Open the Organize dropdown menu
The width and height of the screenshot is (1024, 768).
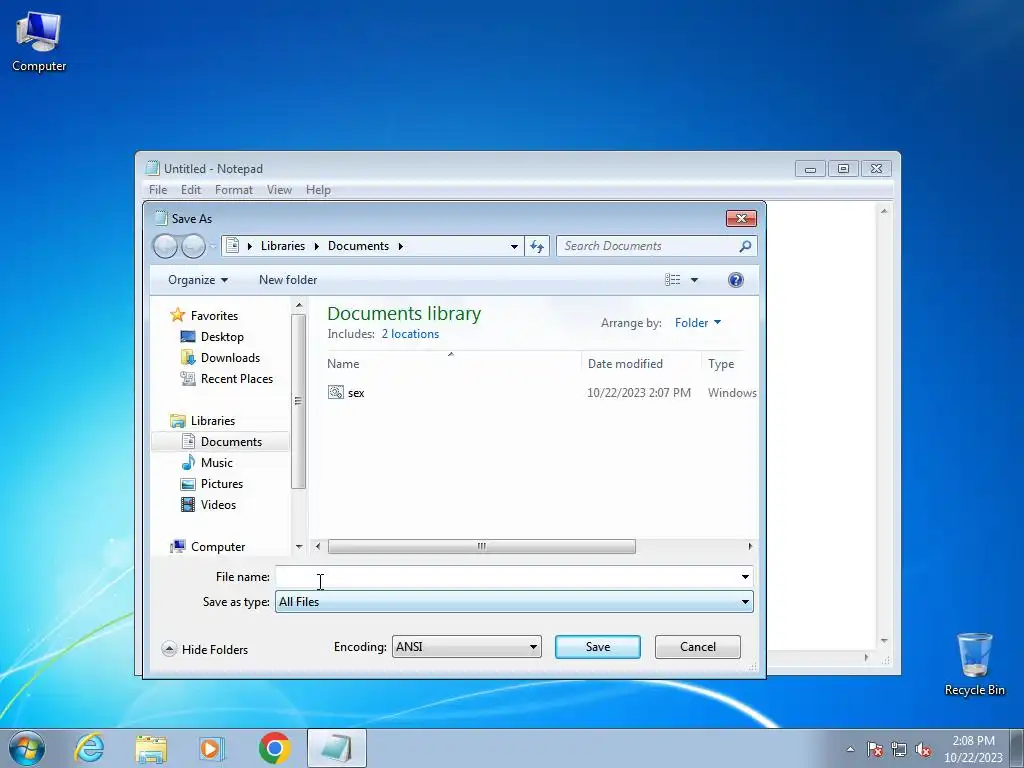tap(198, 280)
